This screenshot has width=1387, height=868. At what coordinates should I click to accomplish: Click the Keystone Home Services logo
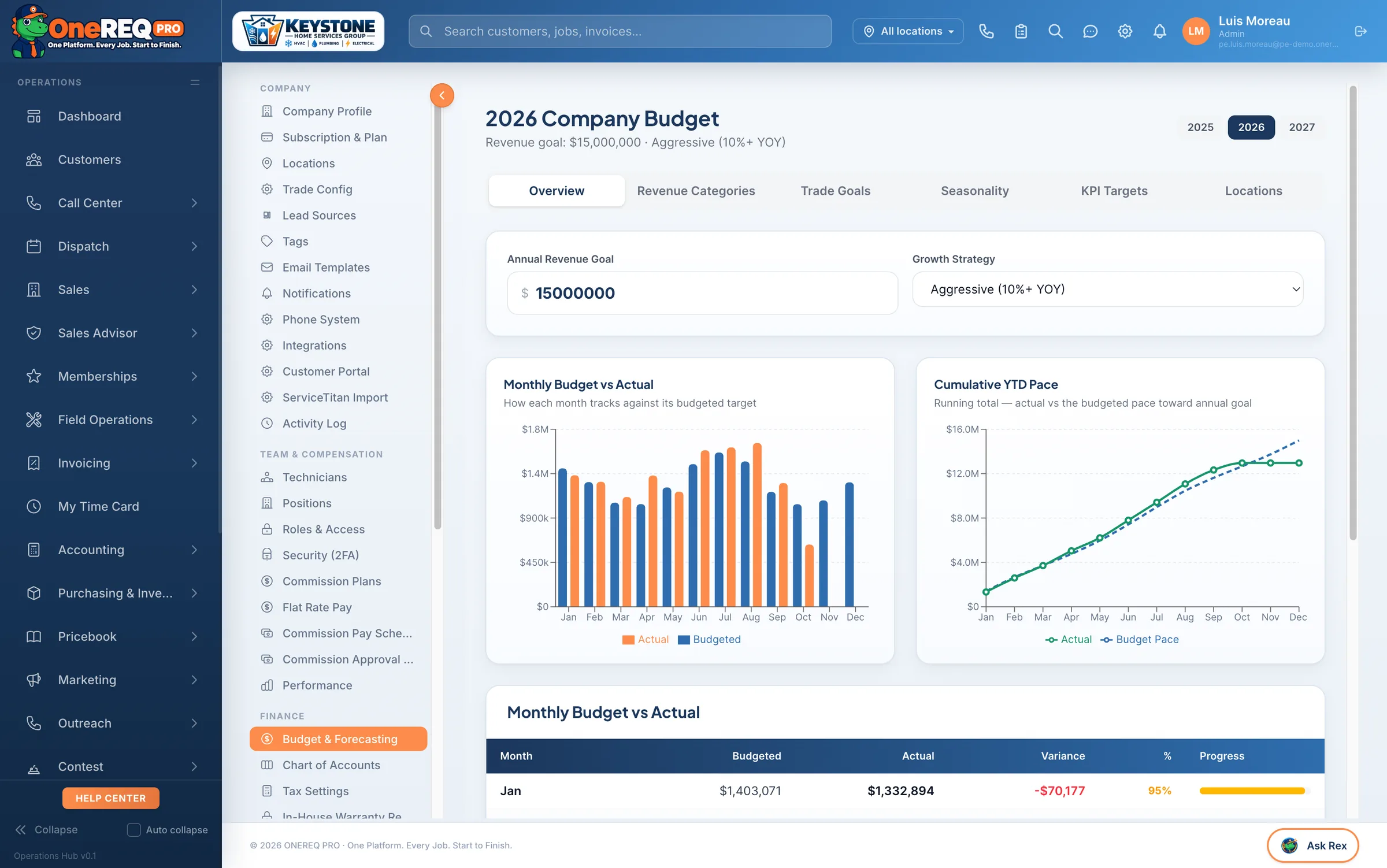coord(308,31)
